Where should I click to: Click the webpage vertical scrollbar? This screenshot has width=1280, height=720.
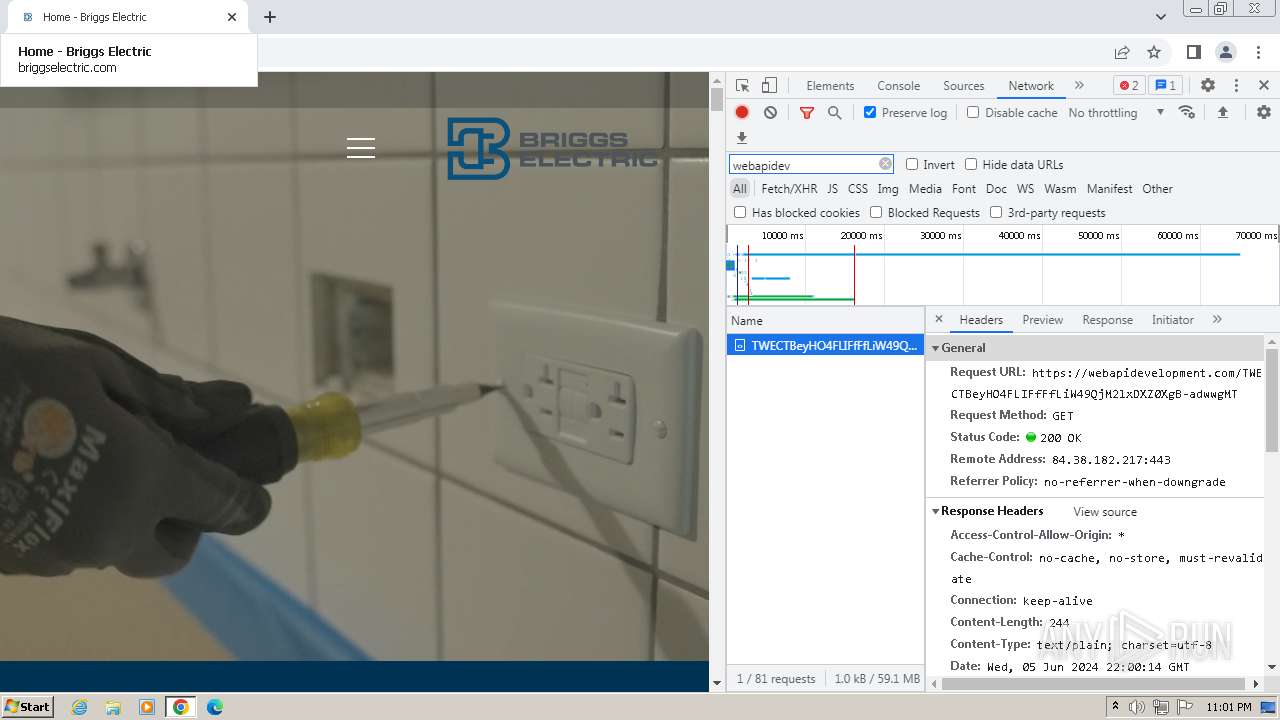(x=716, y=99)
